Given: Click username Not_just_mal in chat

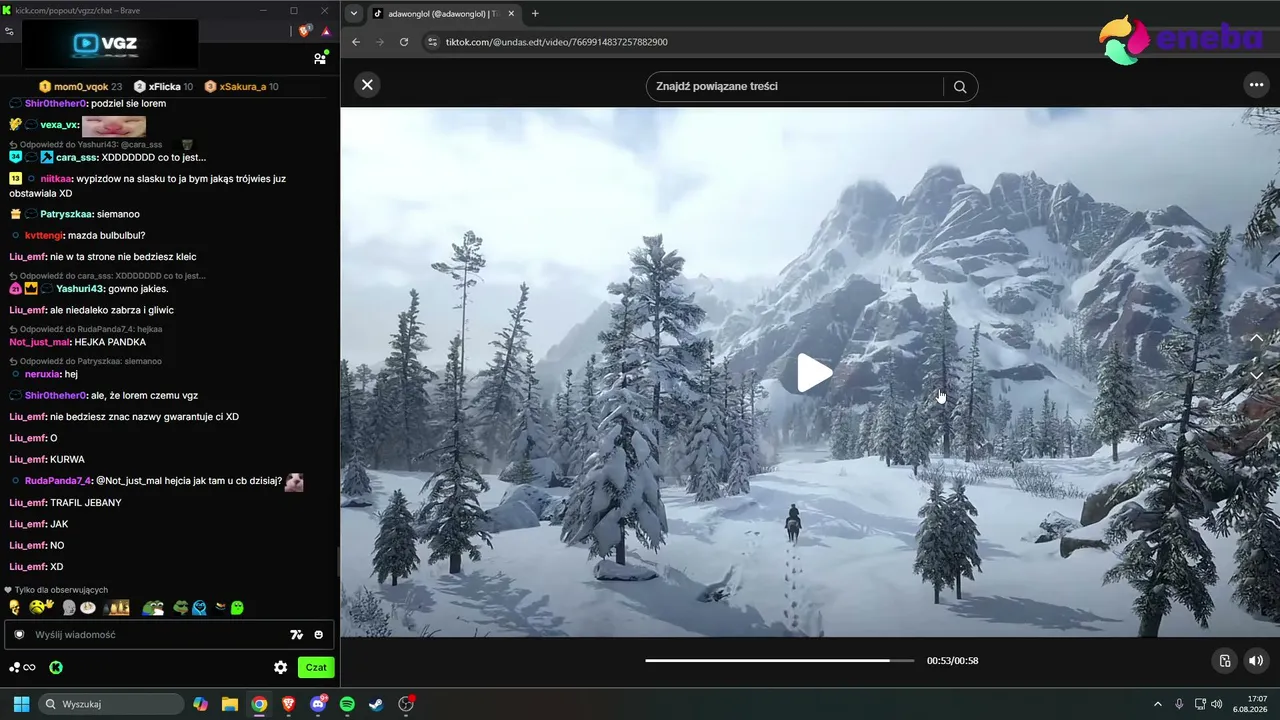Looking at the screenshot, I should coord(40,342).
